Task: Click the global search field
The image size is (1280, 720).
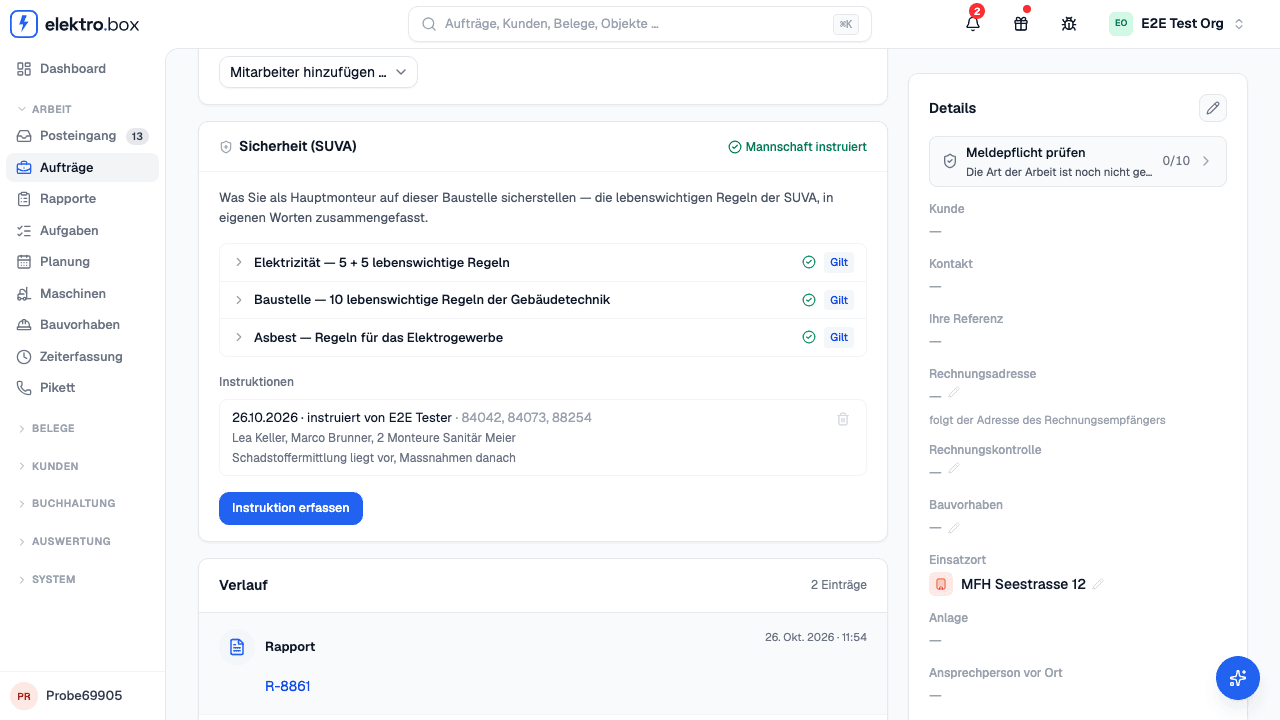Action: click(640, 24)
